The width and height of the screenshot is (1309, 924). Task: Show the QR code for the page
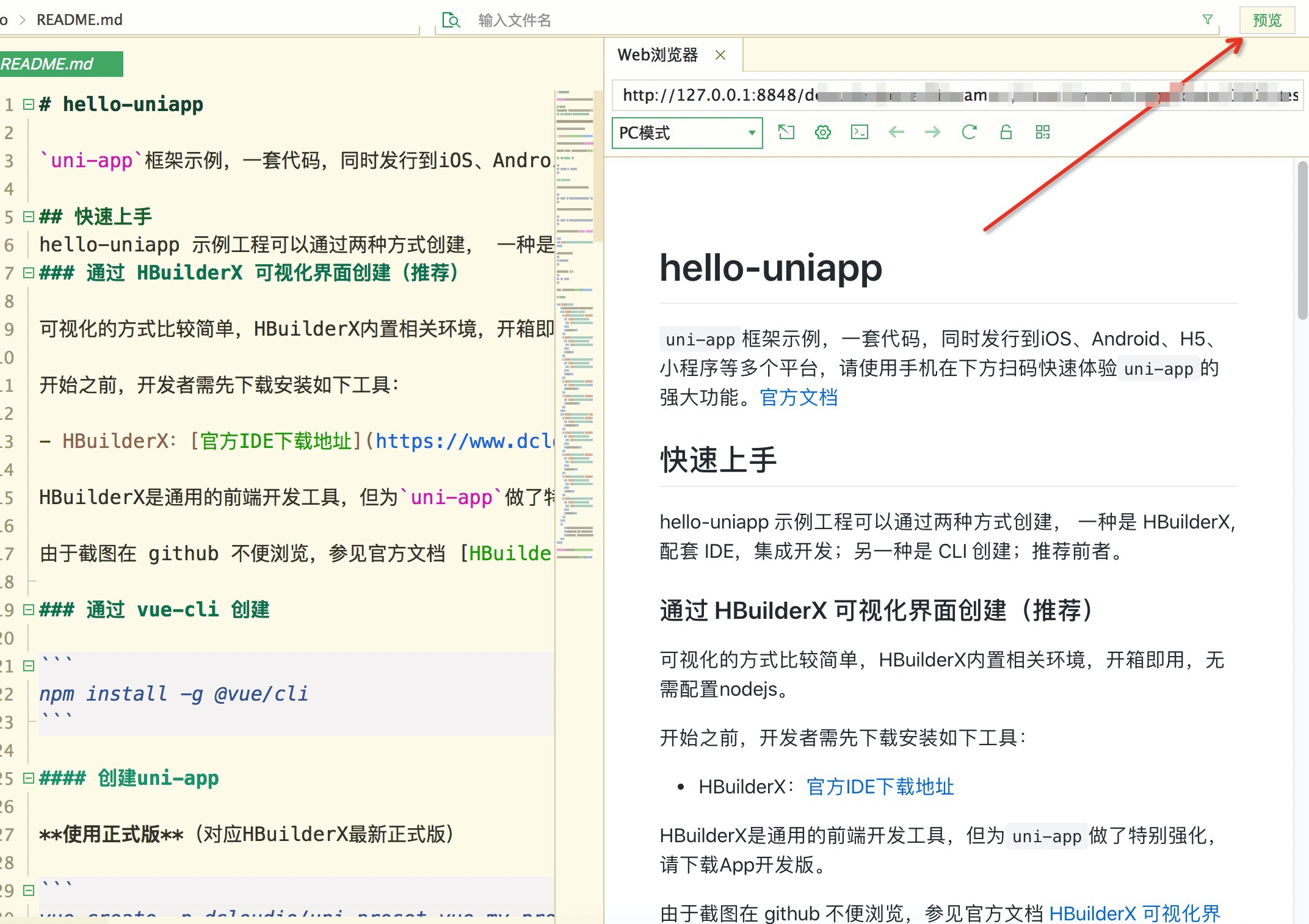click(x=1043, y=132)
